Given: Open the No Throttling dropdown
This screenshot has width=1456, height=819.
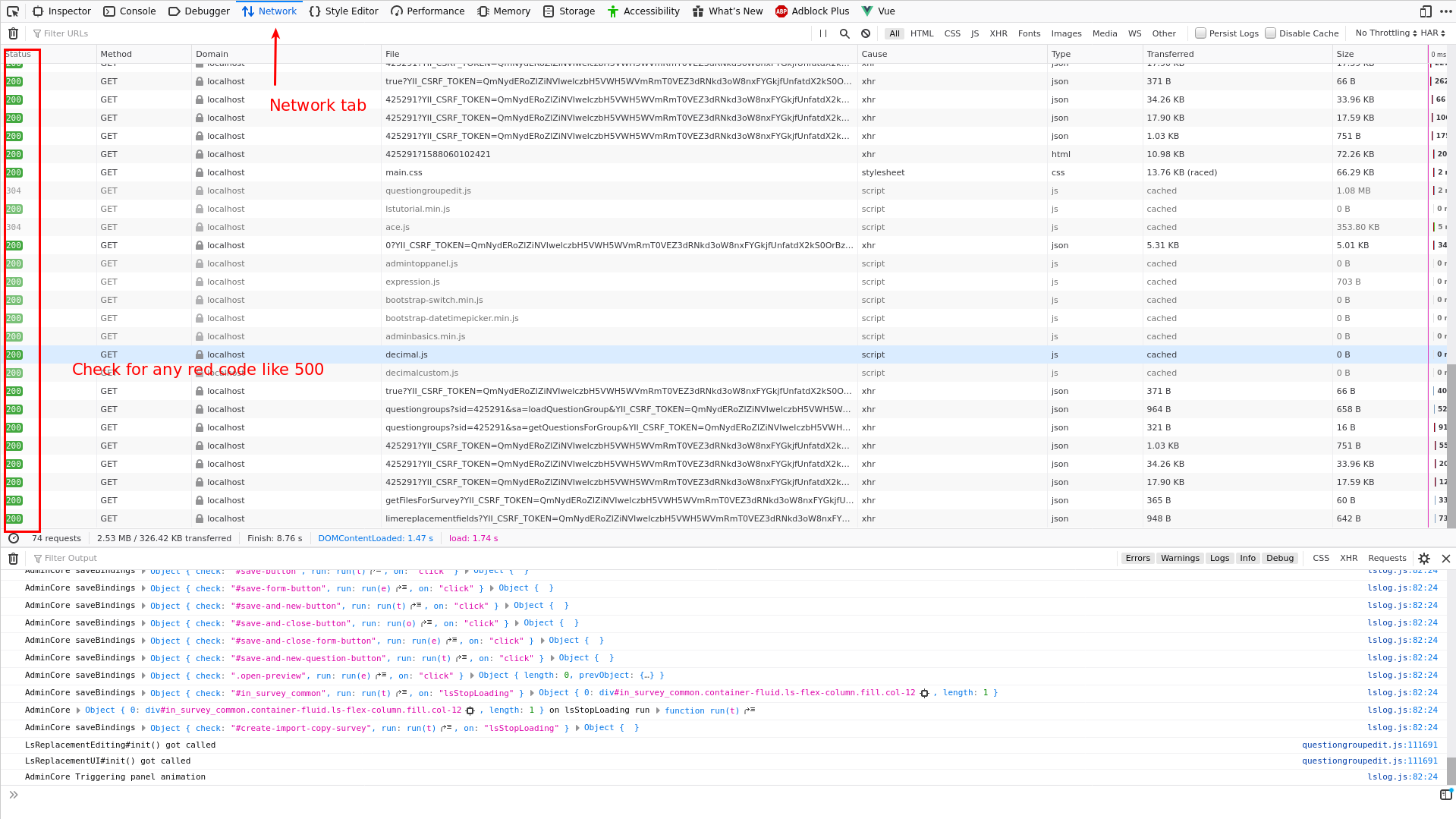Looking at the screenshot, I should [x=1385, y=33].
